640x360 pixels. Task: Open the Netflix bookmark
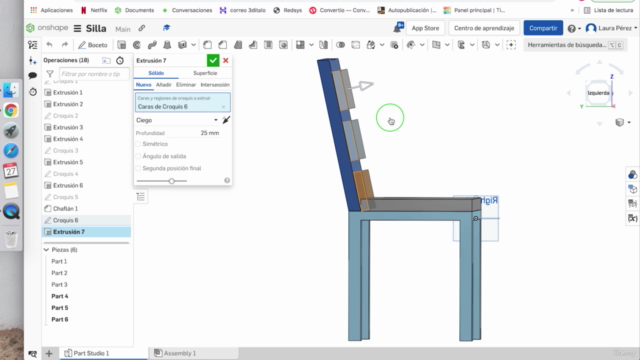tap(94, 10)
